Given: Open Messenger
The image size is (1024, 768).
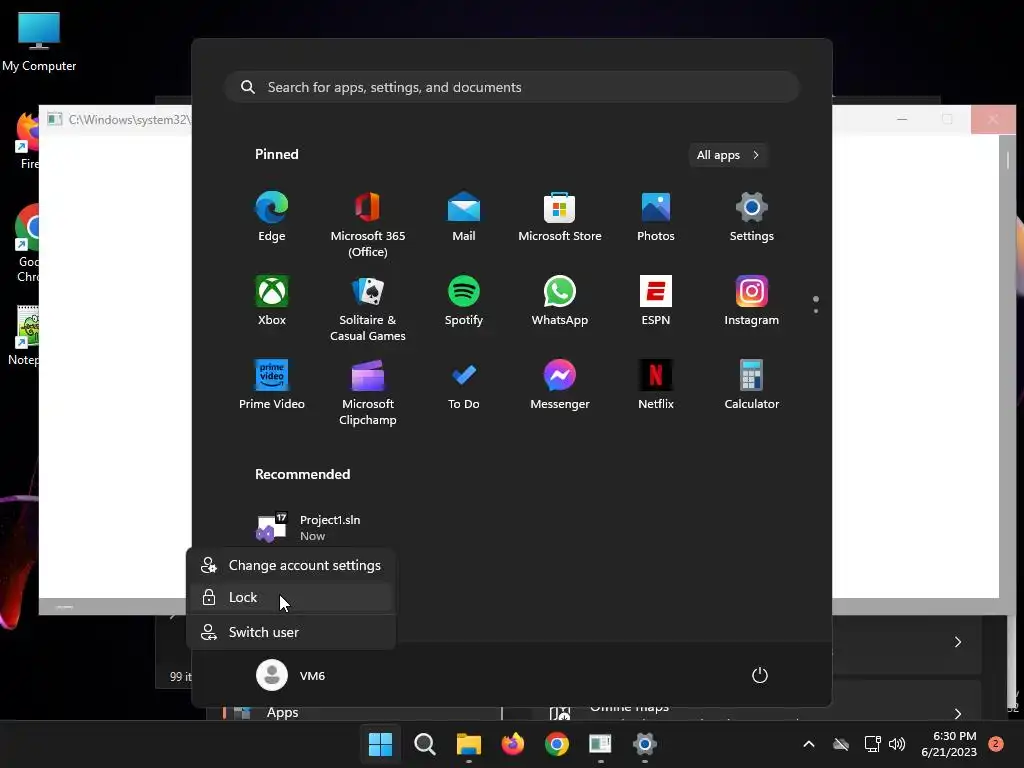Looking at the screenshot, I should click(x=560, y=385).
